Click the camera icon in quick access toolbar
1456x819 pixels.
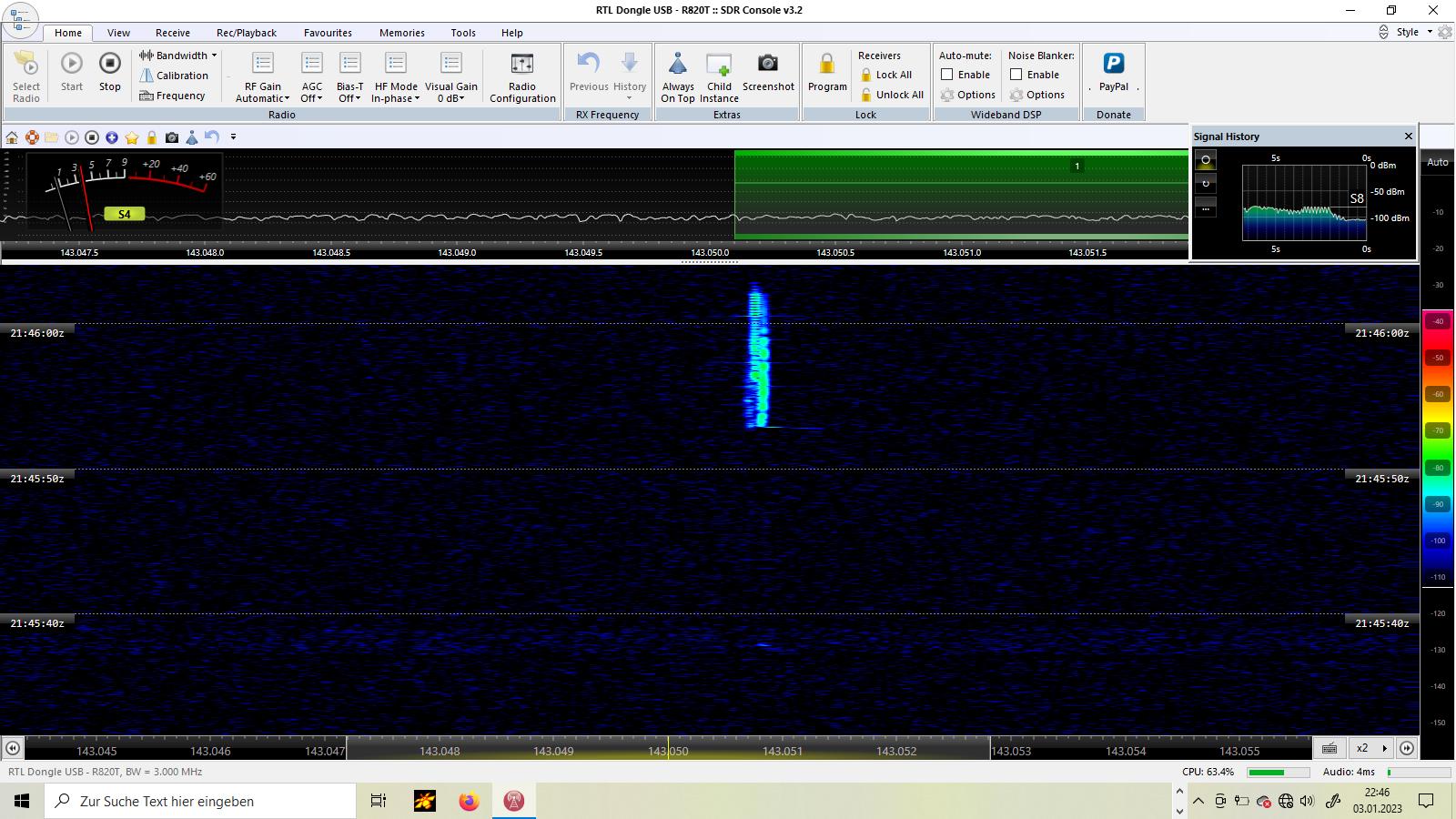point(172,137)
